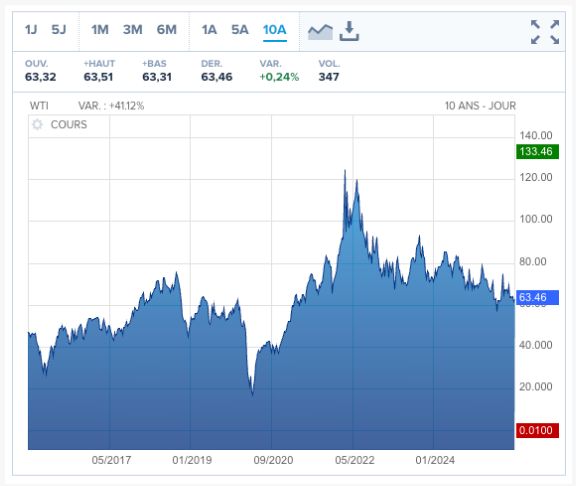Select the active 10A range
The image size is (576, 486).
tap(275, 29)
